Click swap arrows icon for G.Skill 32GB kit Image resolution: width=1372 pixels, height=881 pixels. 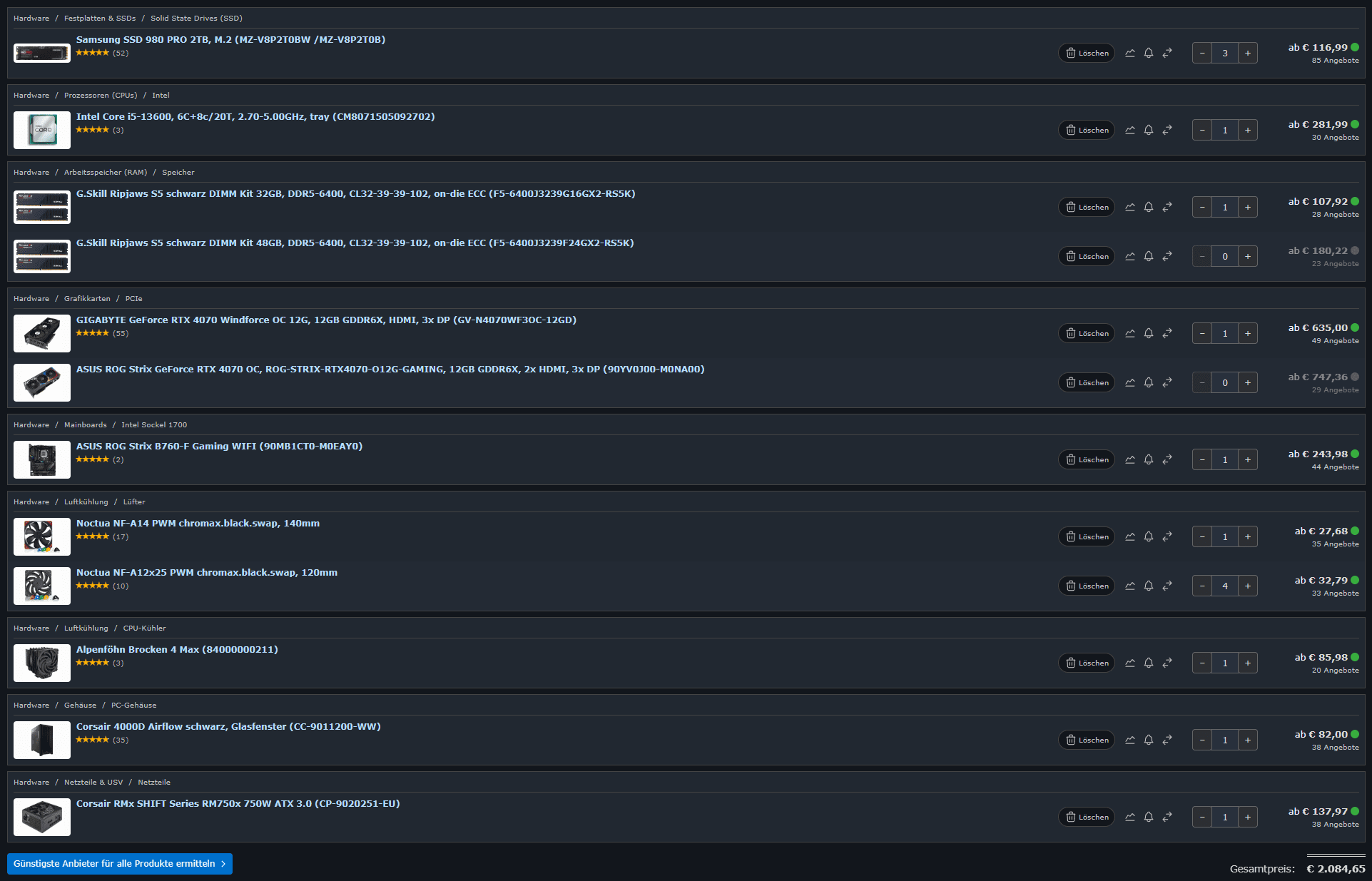1167,207
